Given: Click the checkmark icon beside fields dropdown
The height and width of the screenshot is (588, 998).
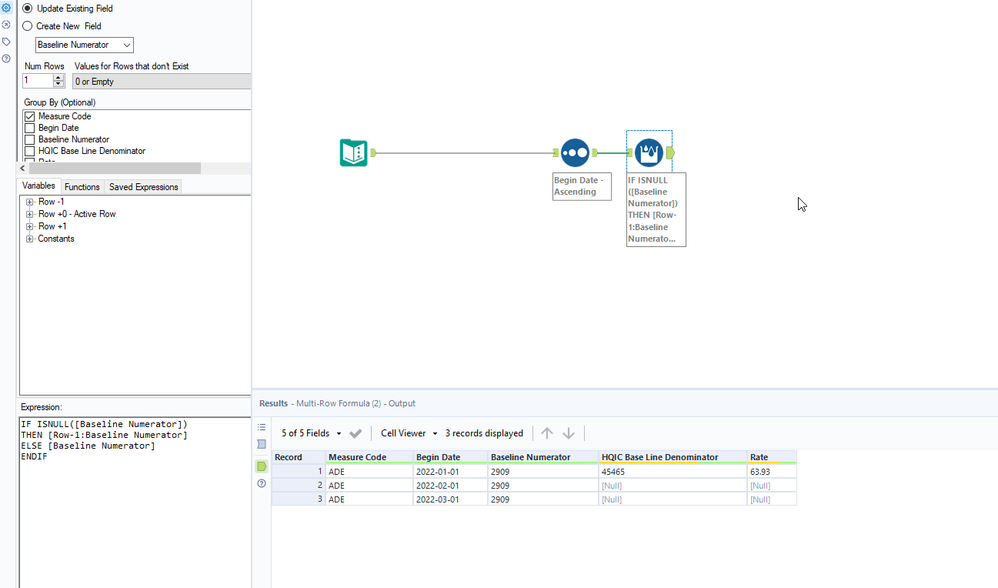Looking at the screenshot, I should [x=356, y=433].
